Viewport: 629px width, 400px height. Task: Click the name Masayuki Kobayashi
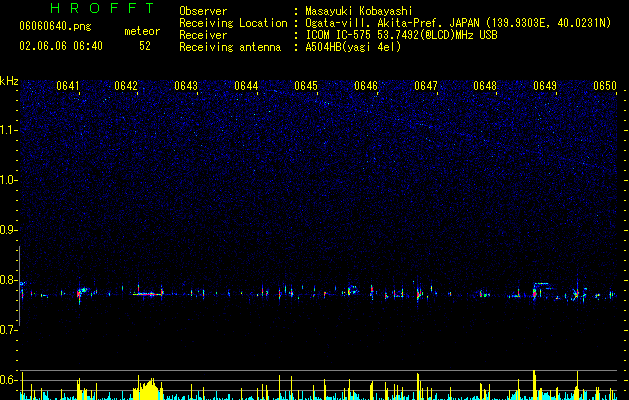click(359, 11)
